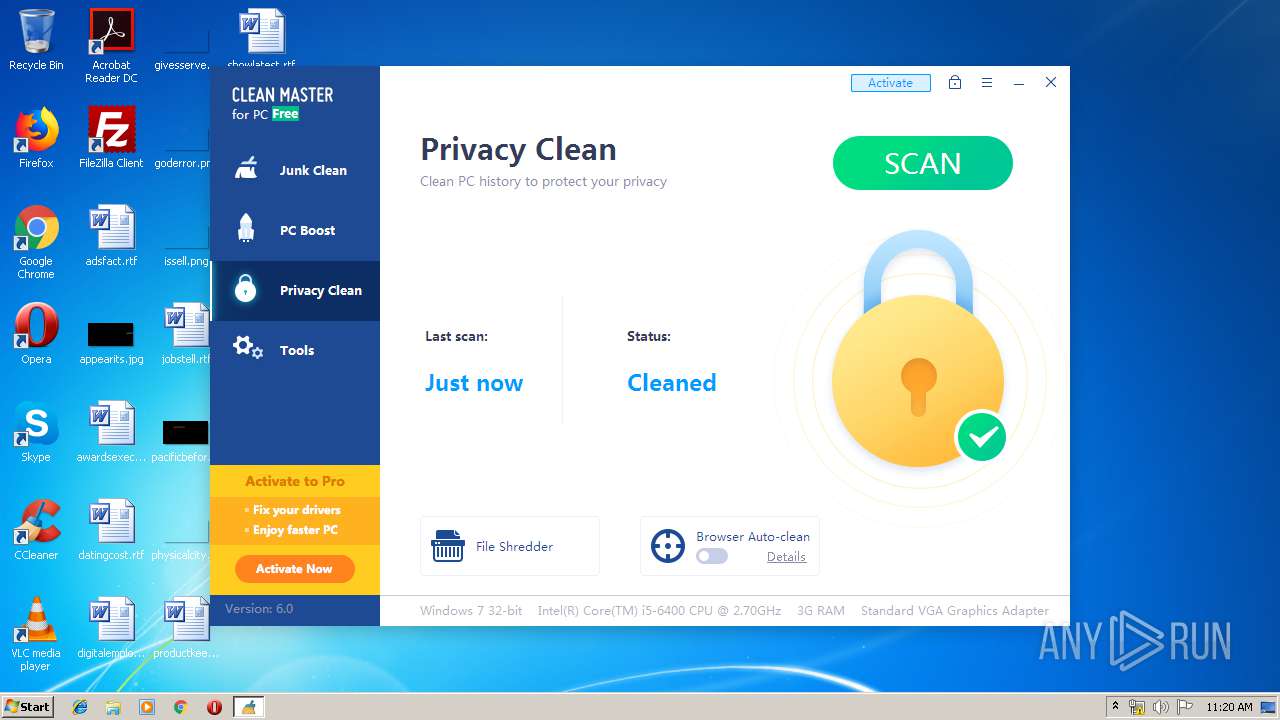Image resolution: width=1280 pixels, height=720 pixels.
Task: Toggle the Browser Auto-clean switch
Action: coord(712,556)
